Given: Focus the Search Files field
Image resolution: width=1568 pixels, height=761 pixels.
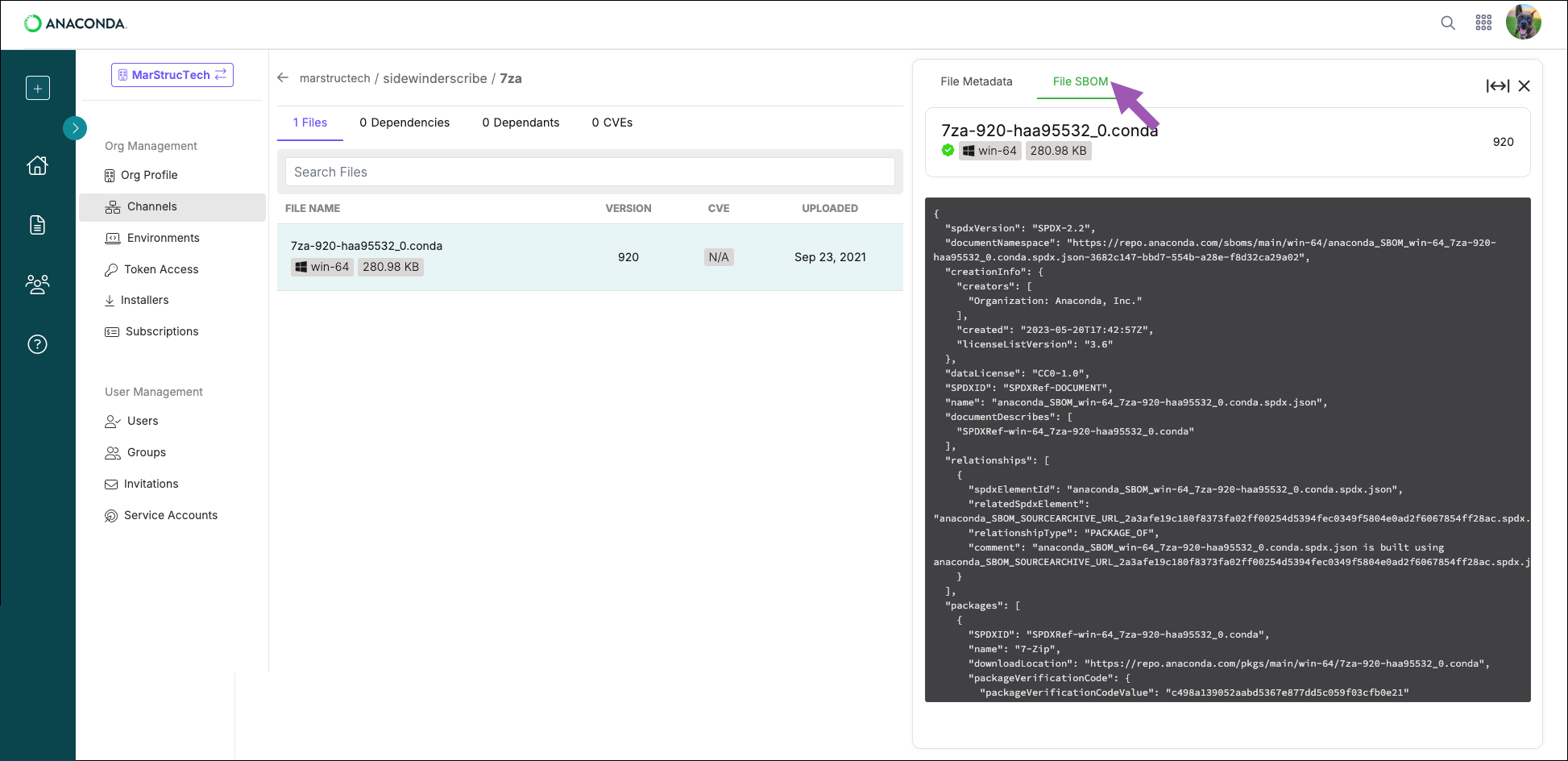Looking at the screenshot, I should pyautogui.click(x=590, y=172).
